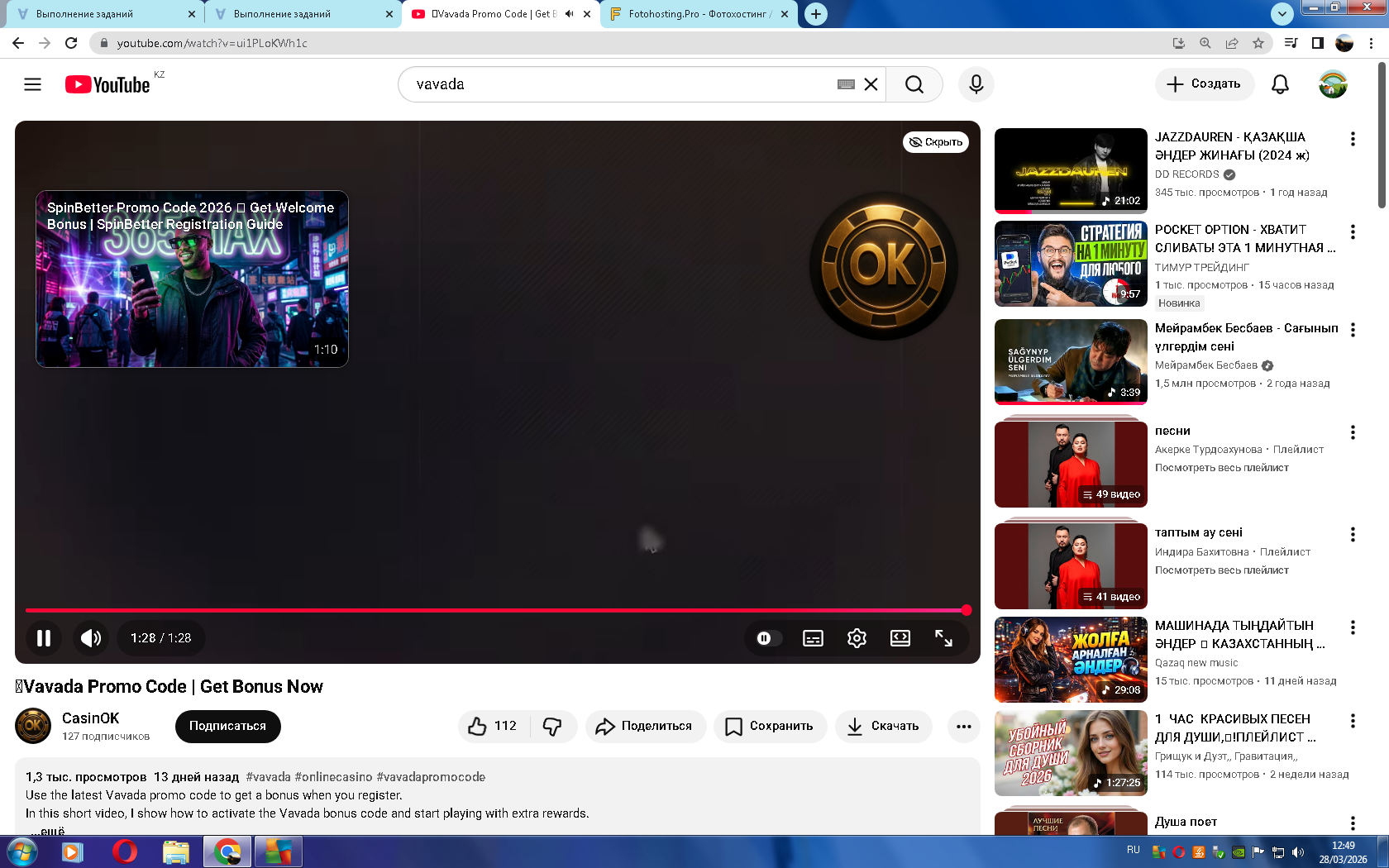Switch to the first Выполнение заданий tab
This screenshot has width=1389, height=868.
click(104, 14)
